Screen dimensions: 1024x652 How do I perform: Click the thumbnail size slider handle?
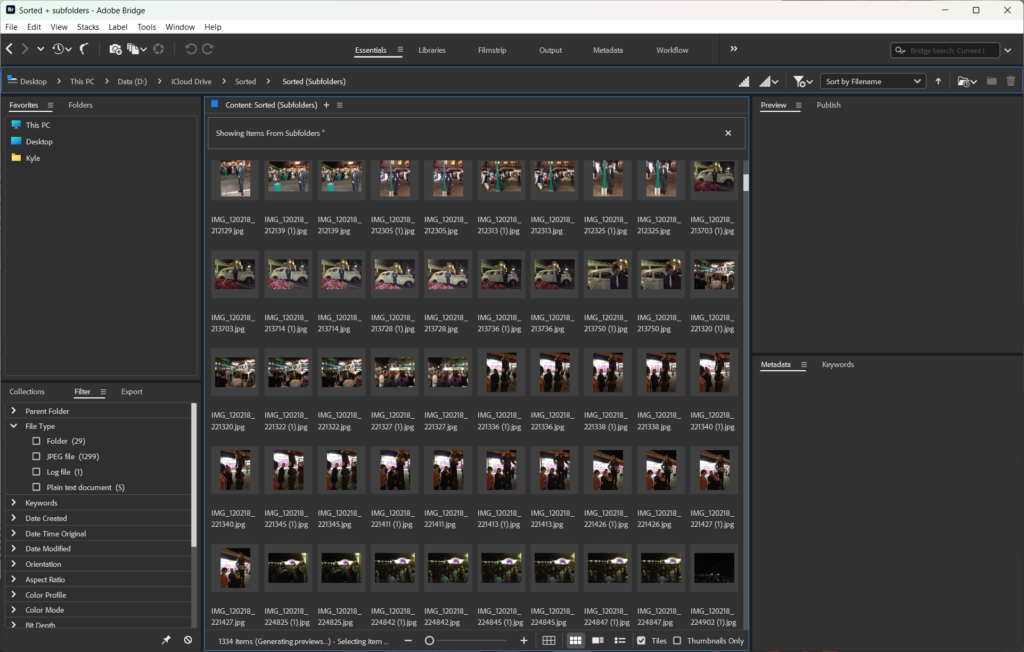429,640
